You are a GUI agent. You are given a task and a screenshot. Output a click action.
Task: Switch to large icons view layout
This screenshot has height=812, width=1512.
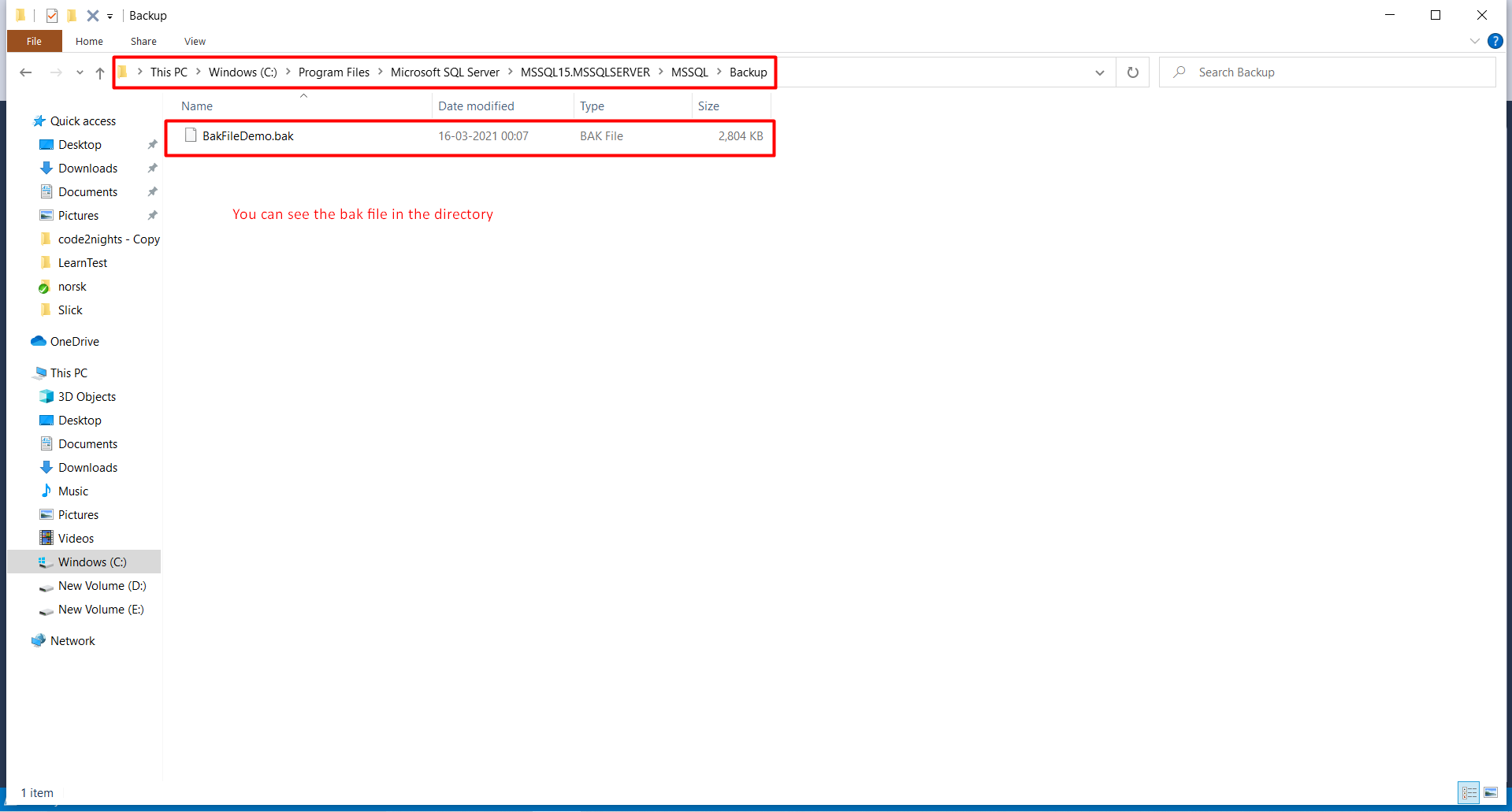(1491, 792)
